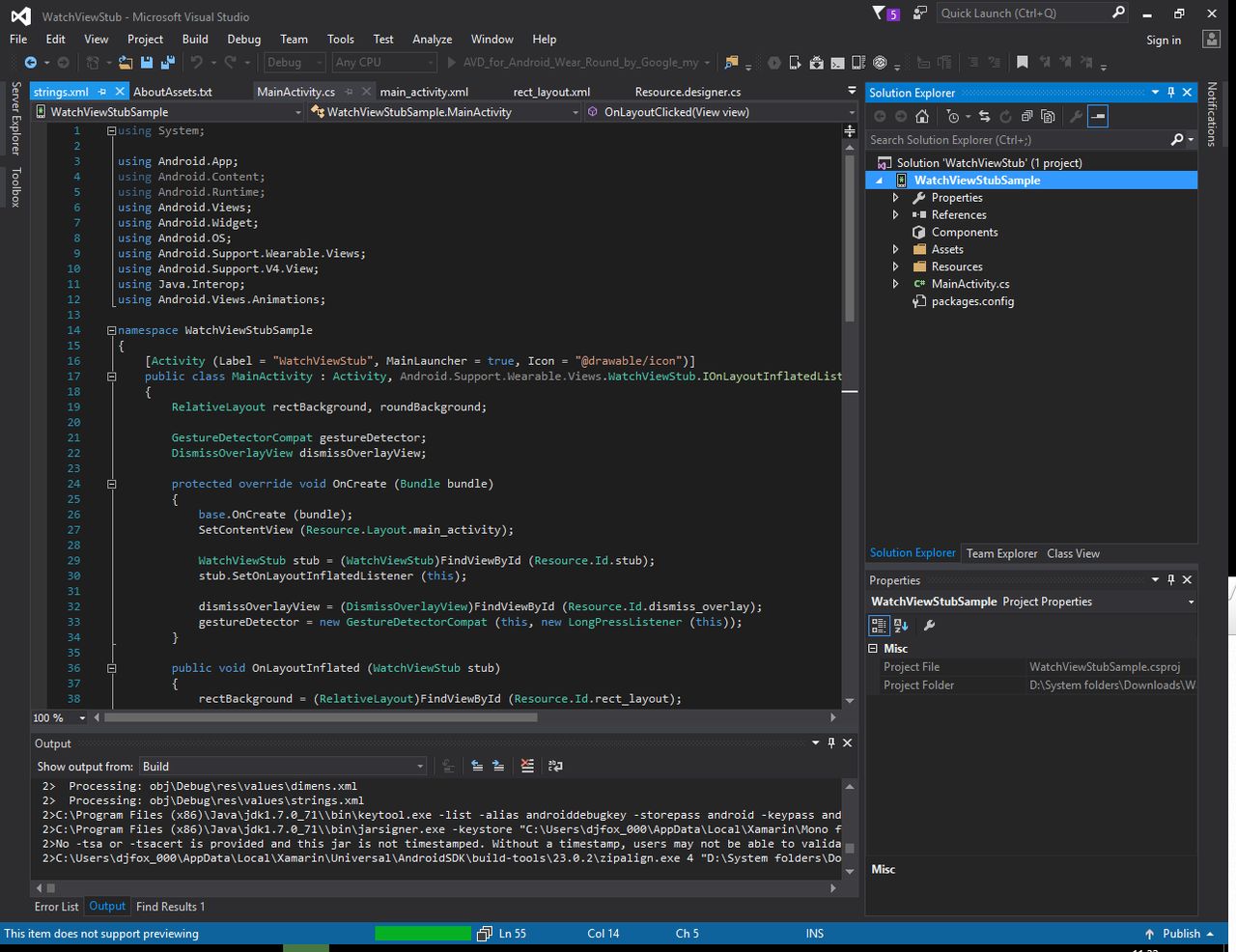Toggle Categorized view in Properties panel
1236x952 pixels.
[x=880, y=626]
